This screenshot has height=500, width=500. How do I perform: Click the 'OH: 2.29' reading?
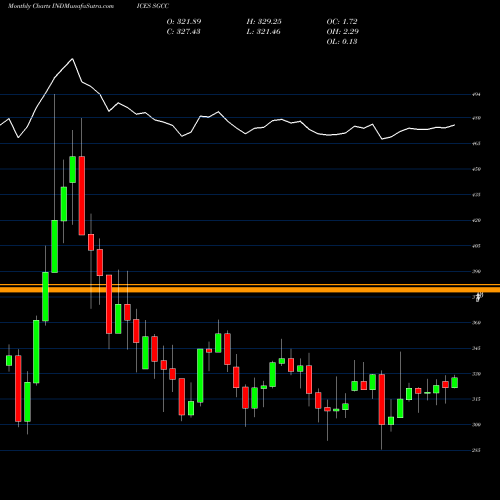coord(343,32)
